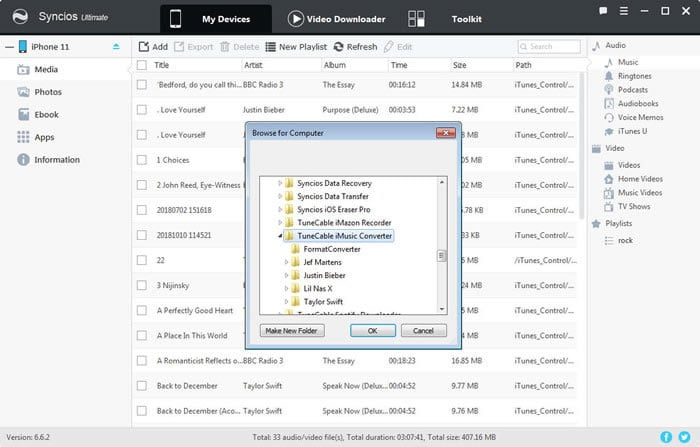Check the 20180702 151618 row checkbox
This screenshot has width=700, height=447.
coord(142,210)
